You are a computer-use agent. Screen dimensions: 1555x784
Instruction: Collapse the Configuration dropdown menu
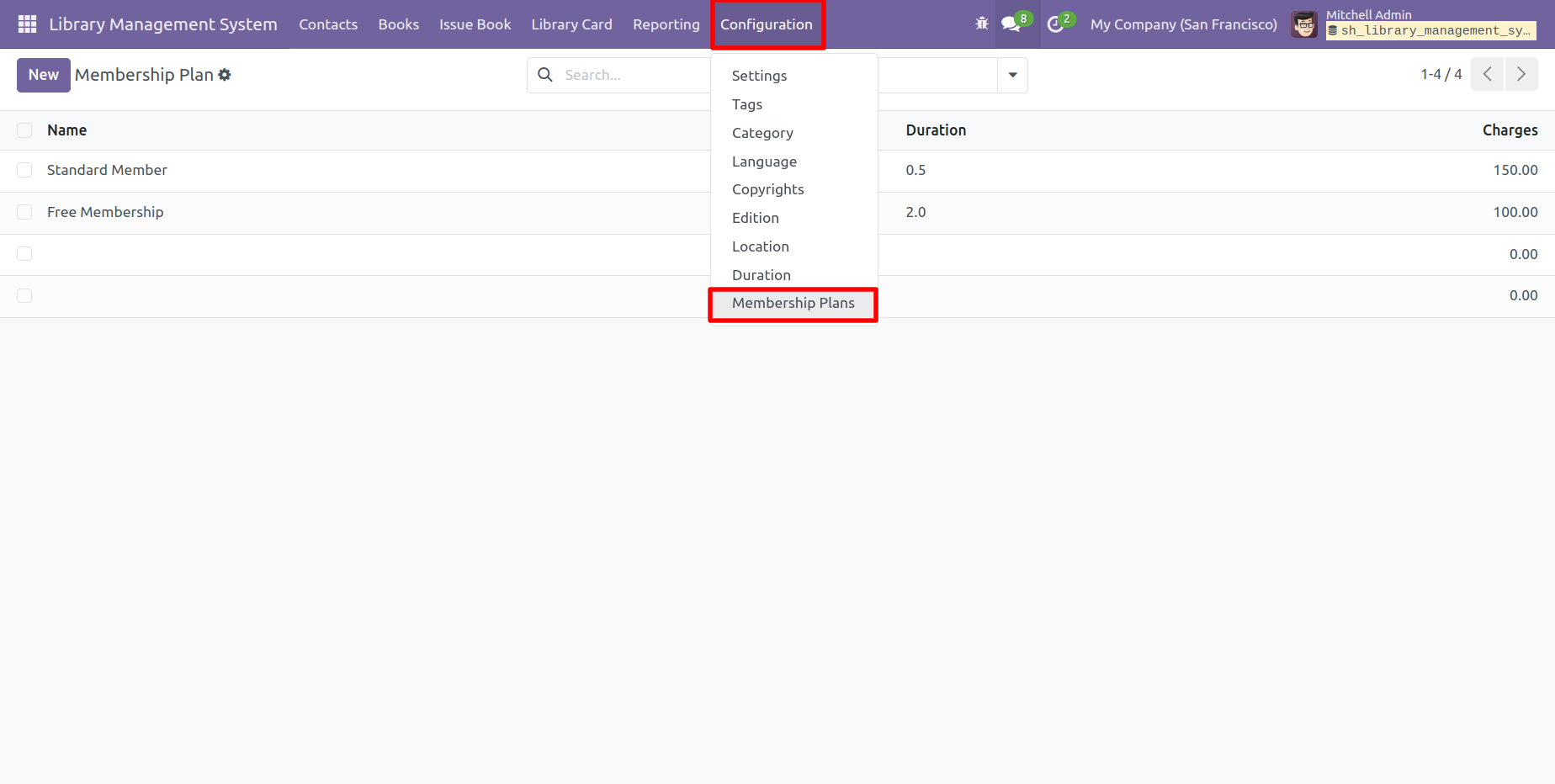[x=766, y=24]
